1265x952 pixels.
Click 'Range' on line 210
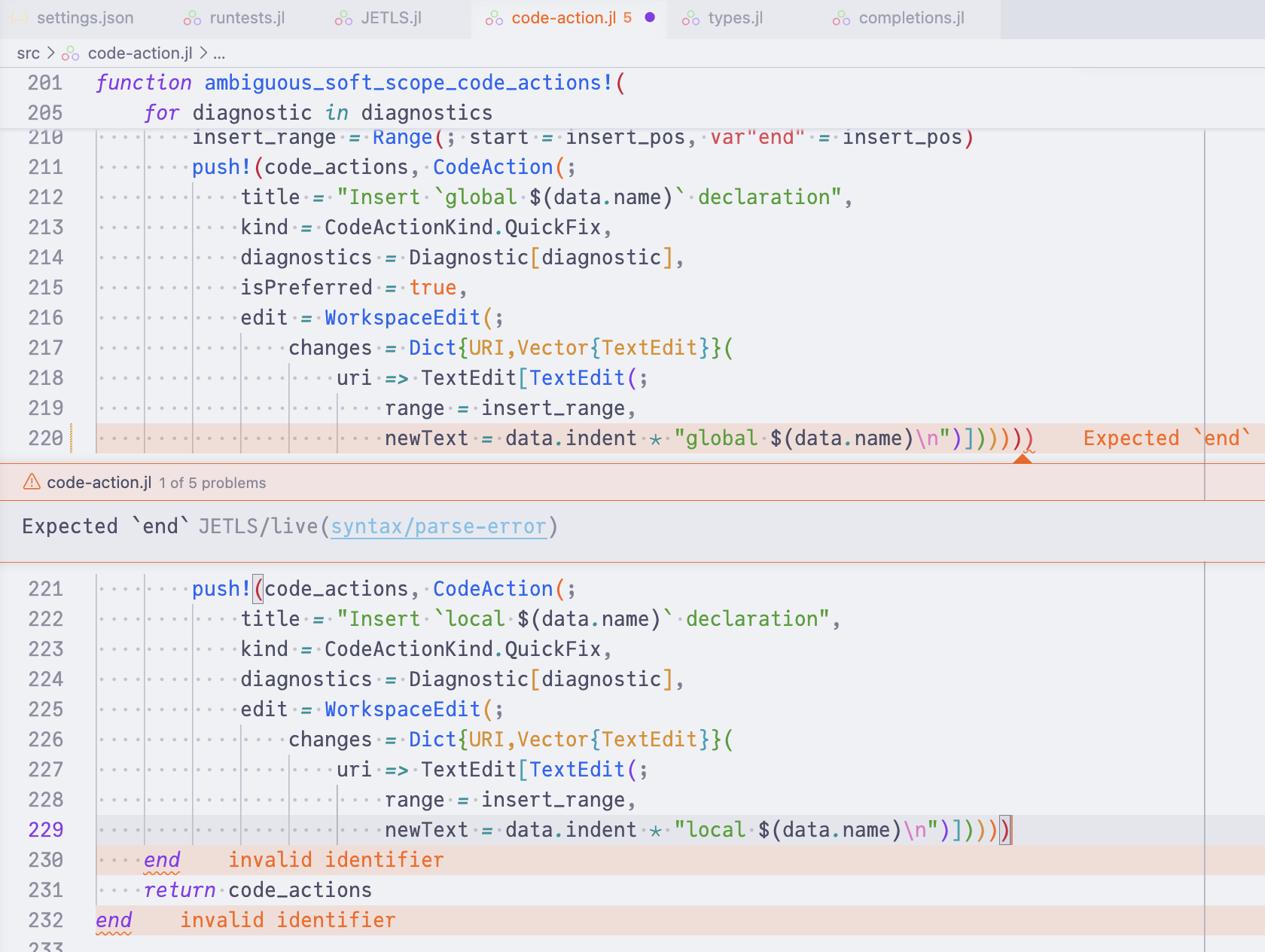tap(403, 137)
